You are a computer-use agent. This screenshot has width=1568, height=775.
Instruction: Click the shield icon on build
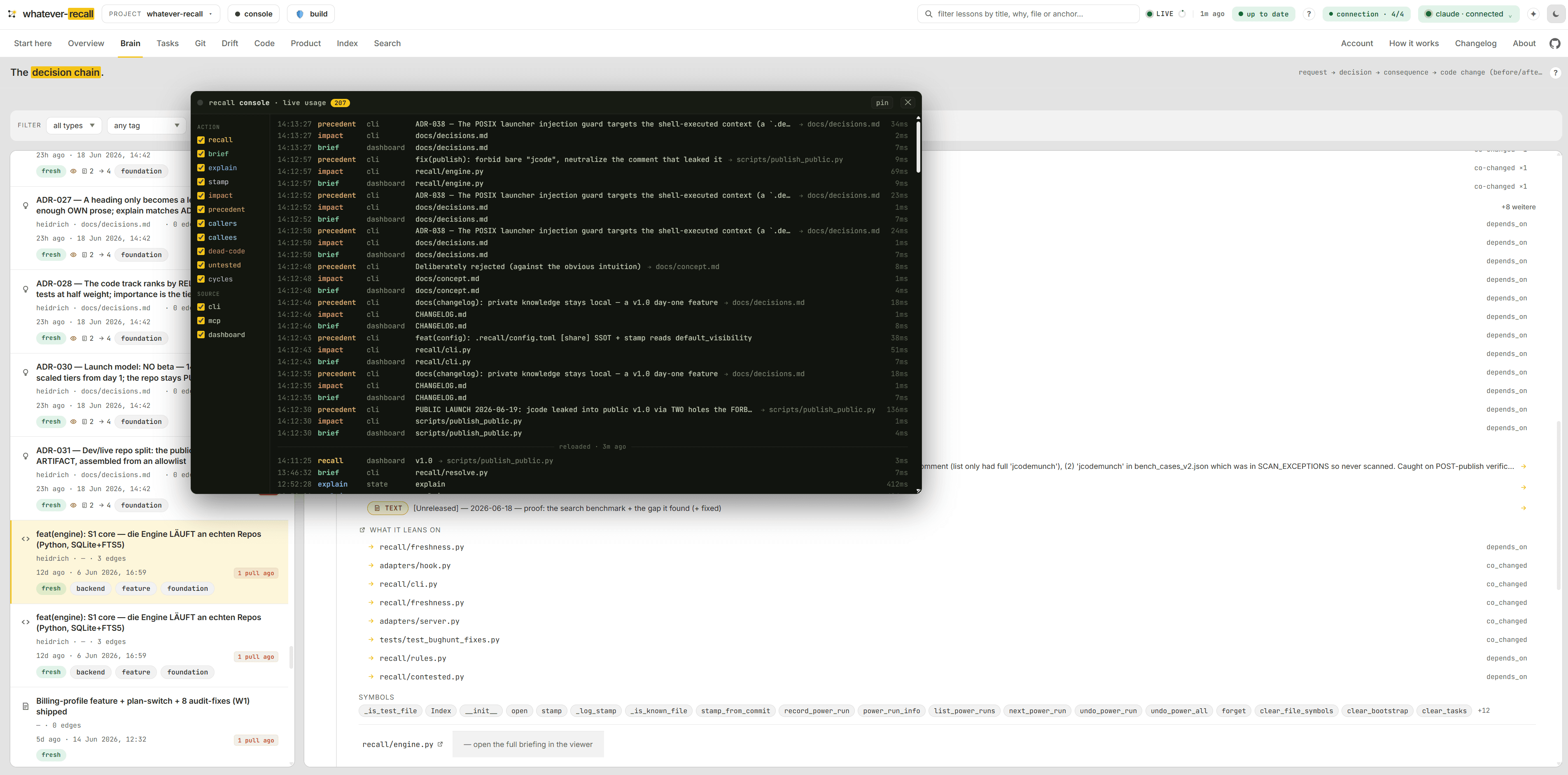299,14
